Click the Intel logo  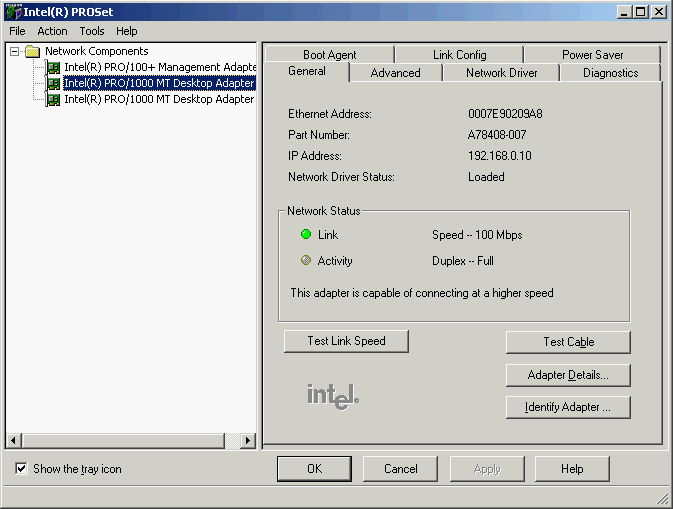(x=333, y=396)
